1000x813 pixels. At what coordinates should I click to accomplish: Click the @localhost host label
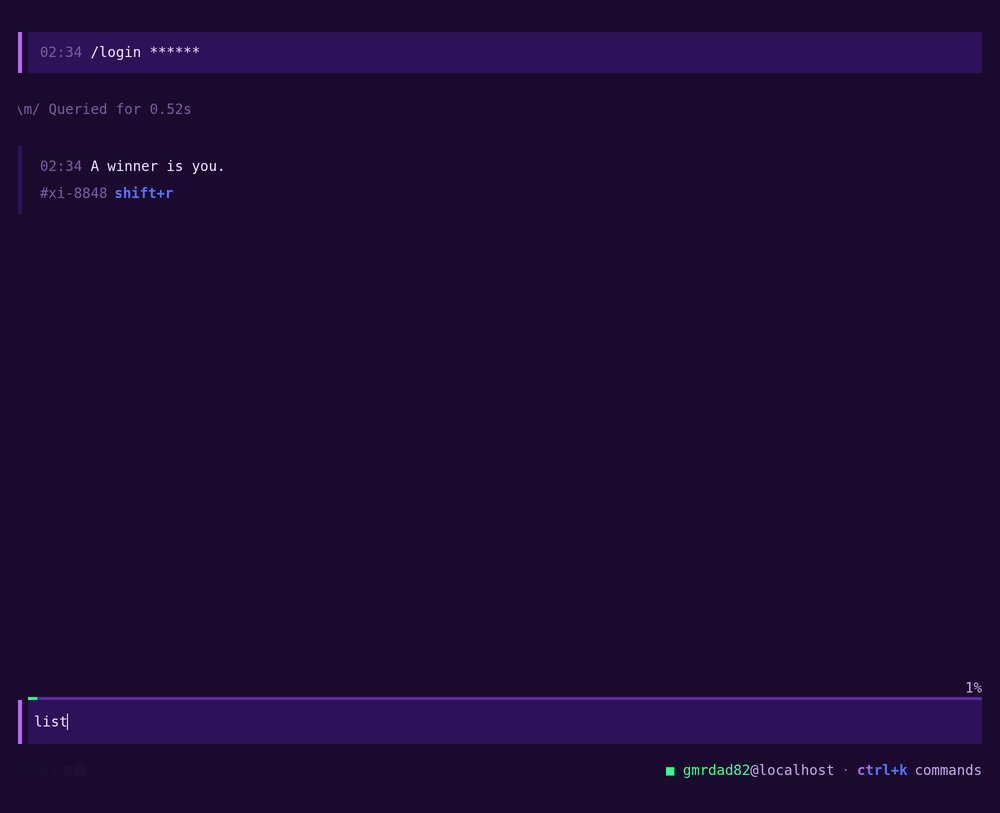tap(792, 770)
